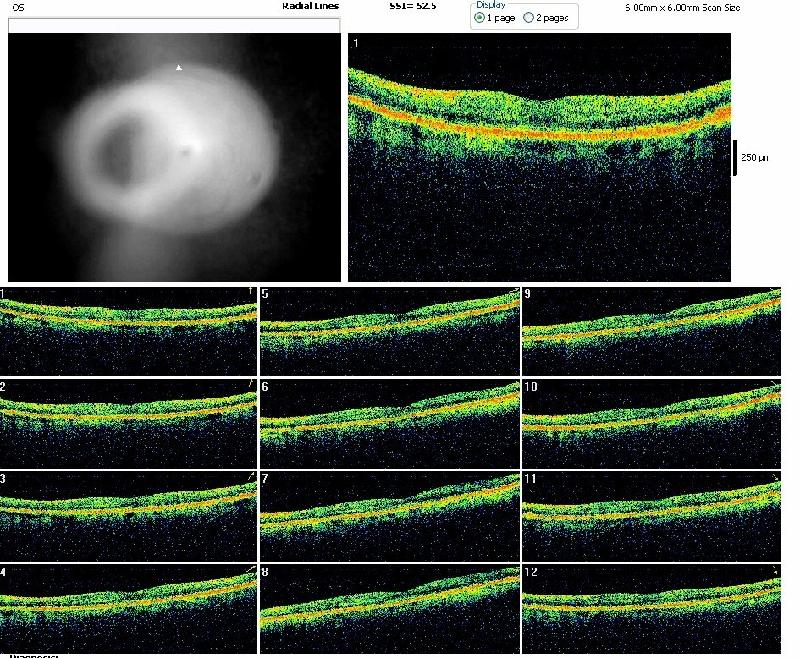Click the 'Display' group label

coord(490,5)
